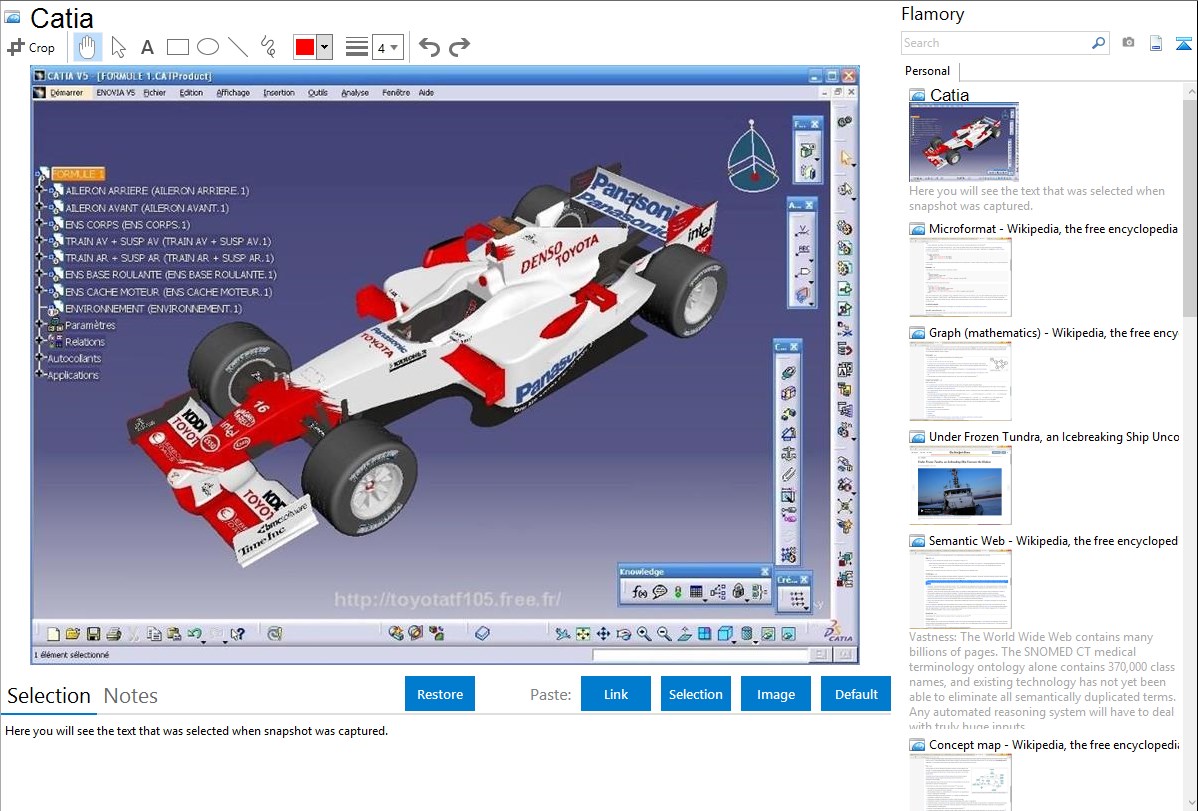Click the Flamory logo icon by Catia title
1198x811 pixels.
coord(12,17)
